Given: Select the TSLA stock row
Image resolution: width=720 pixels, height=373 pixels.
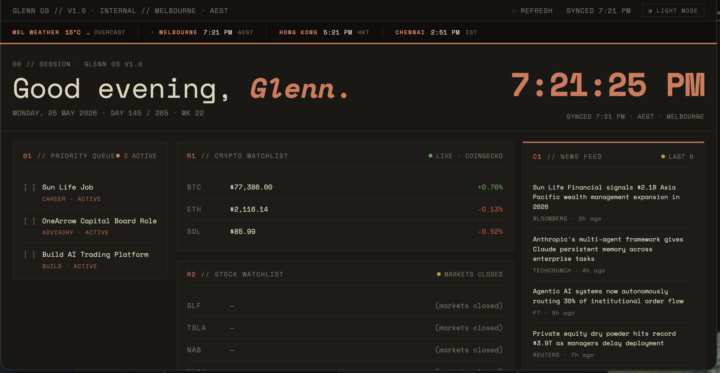Looking at the screenshot, I should (344, 328).
